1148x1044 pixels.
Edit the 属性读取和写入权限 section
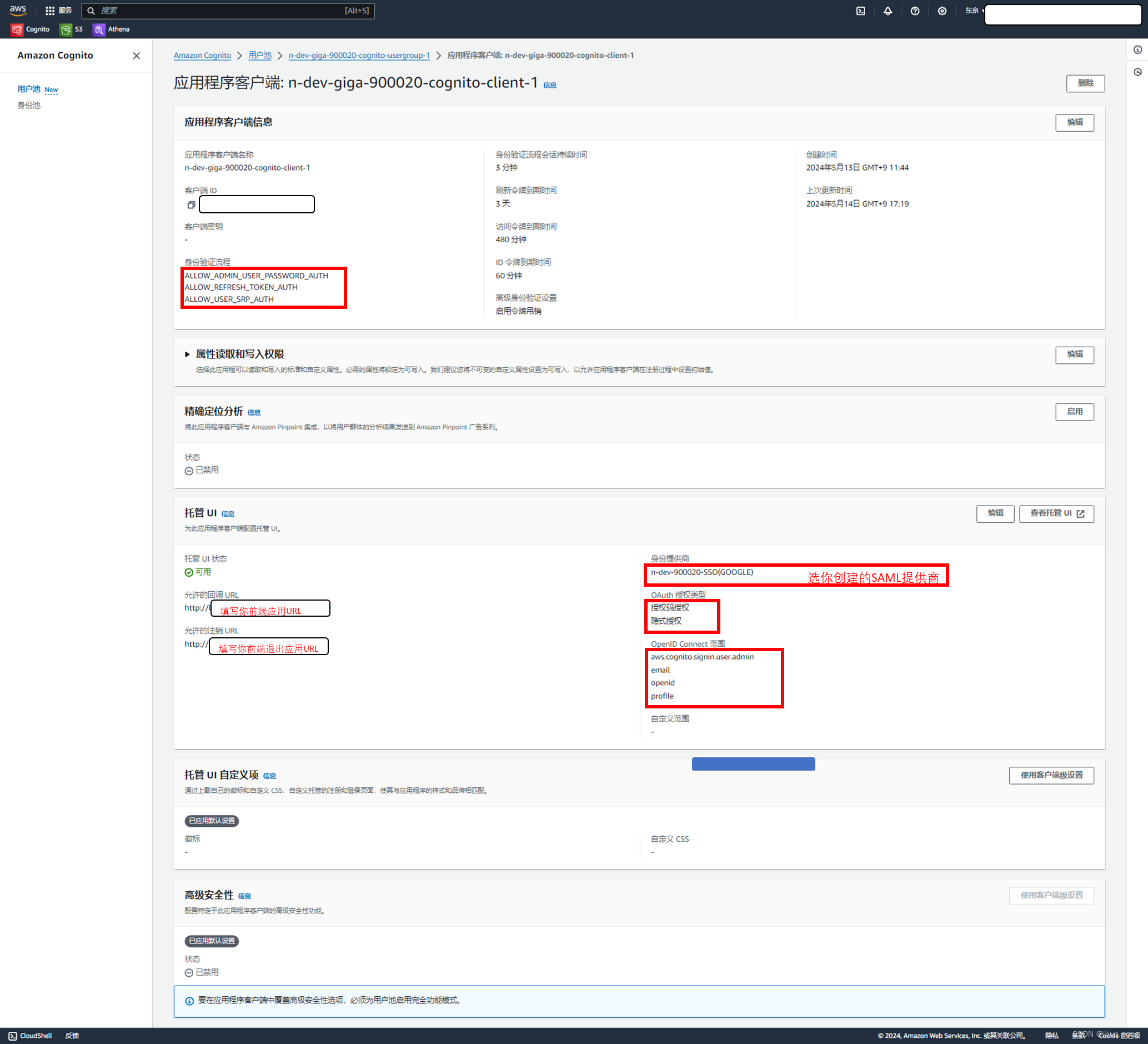(x=1074, y=354)
